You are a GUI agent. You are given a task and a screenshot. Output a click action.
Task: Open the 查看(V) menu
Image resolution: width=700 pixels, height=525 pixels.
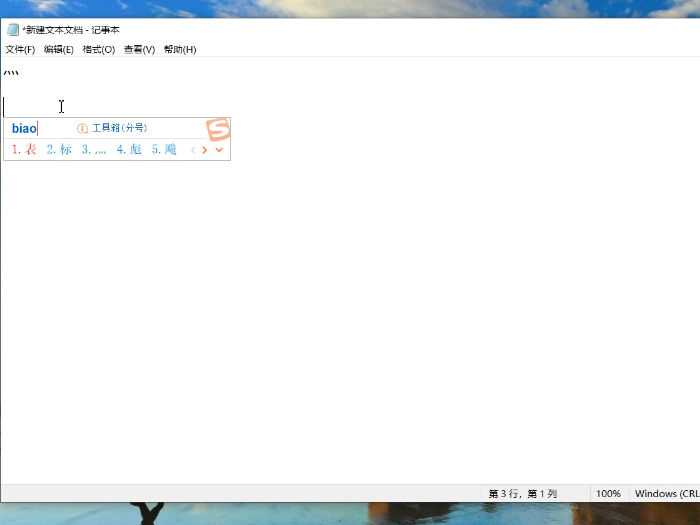[139, 49]
